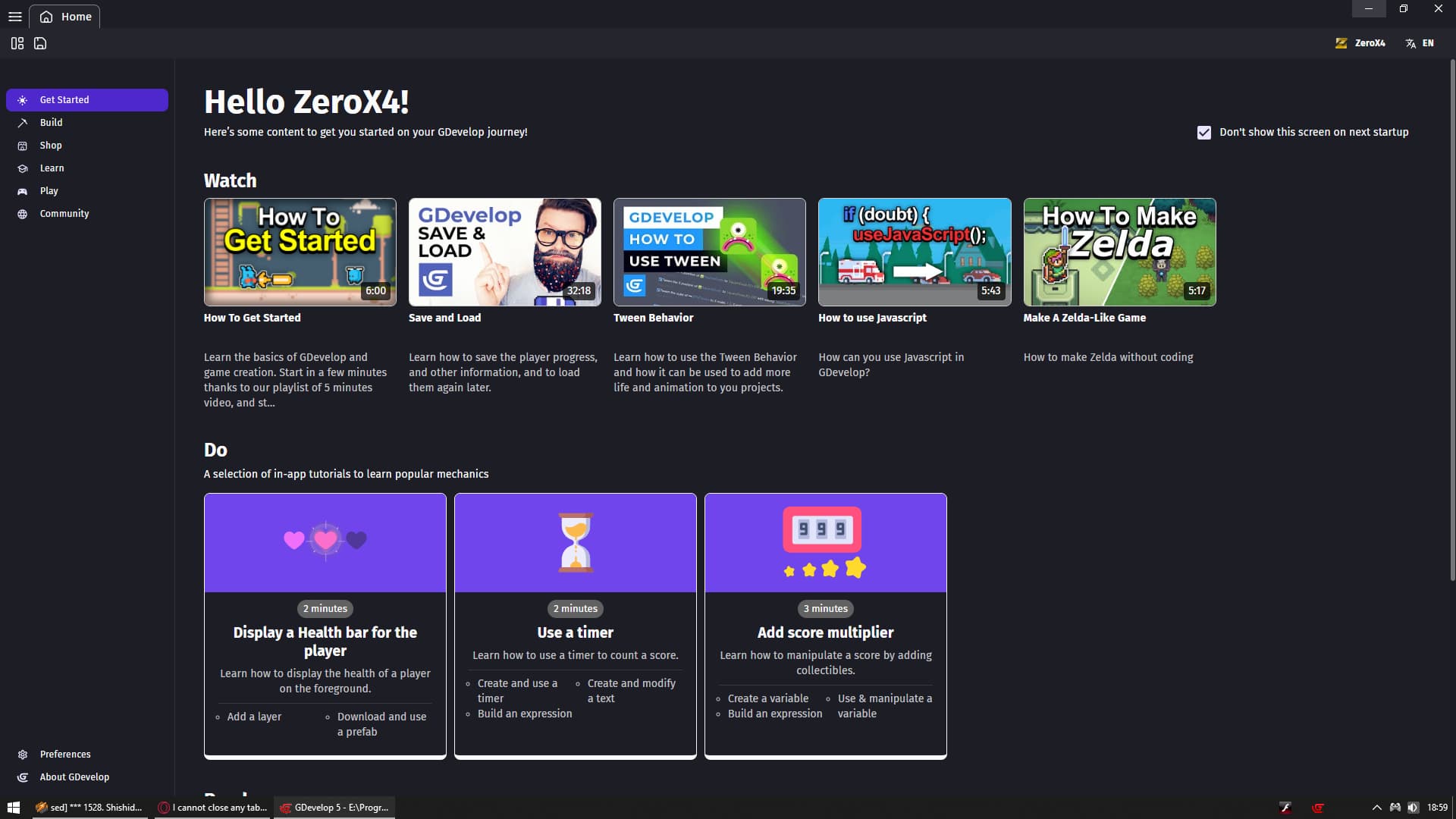This screenshot has width=1456, height=819.
Task: Click the '3 minutes' badge on score card
Action: 826,609
